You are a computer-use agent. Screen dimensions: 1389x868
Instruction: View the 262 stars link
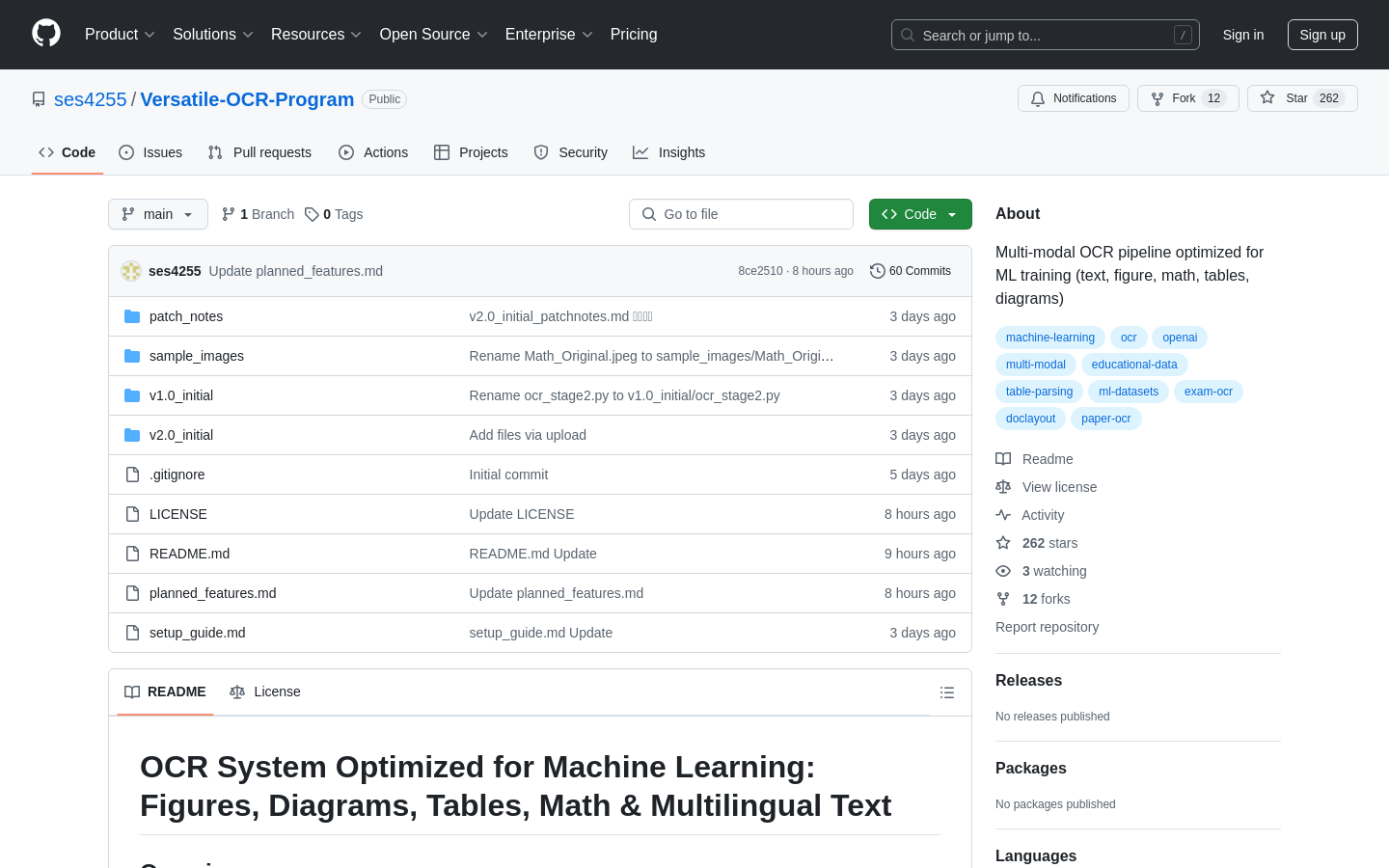(x=1037, y=543)
